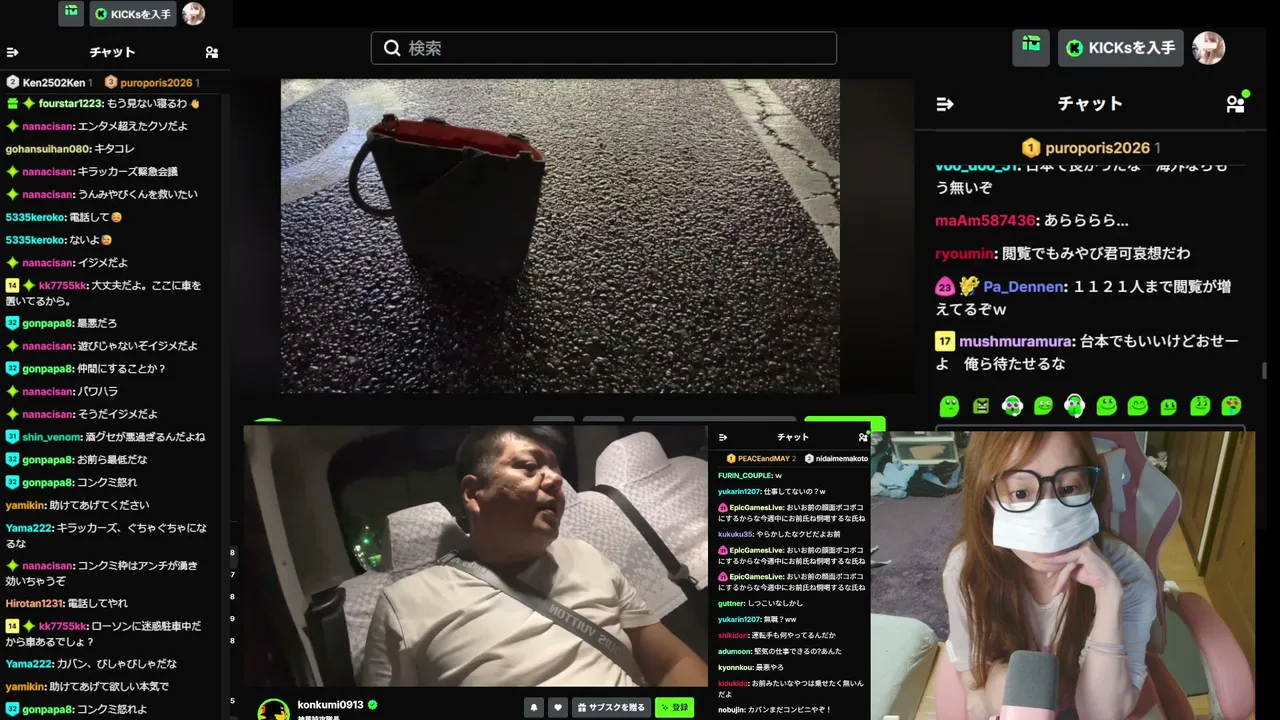Collapse the right chat panel with arrow icon
The width and height of the screenshot is (1280, 720).
point(945,104)
